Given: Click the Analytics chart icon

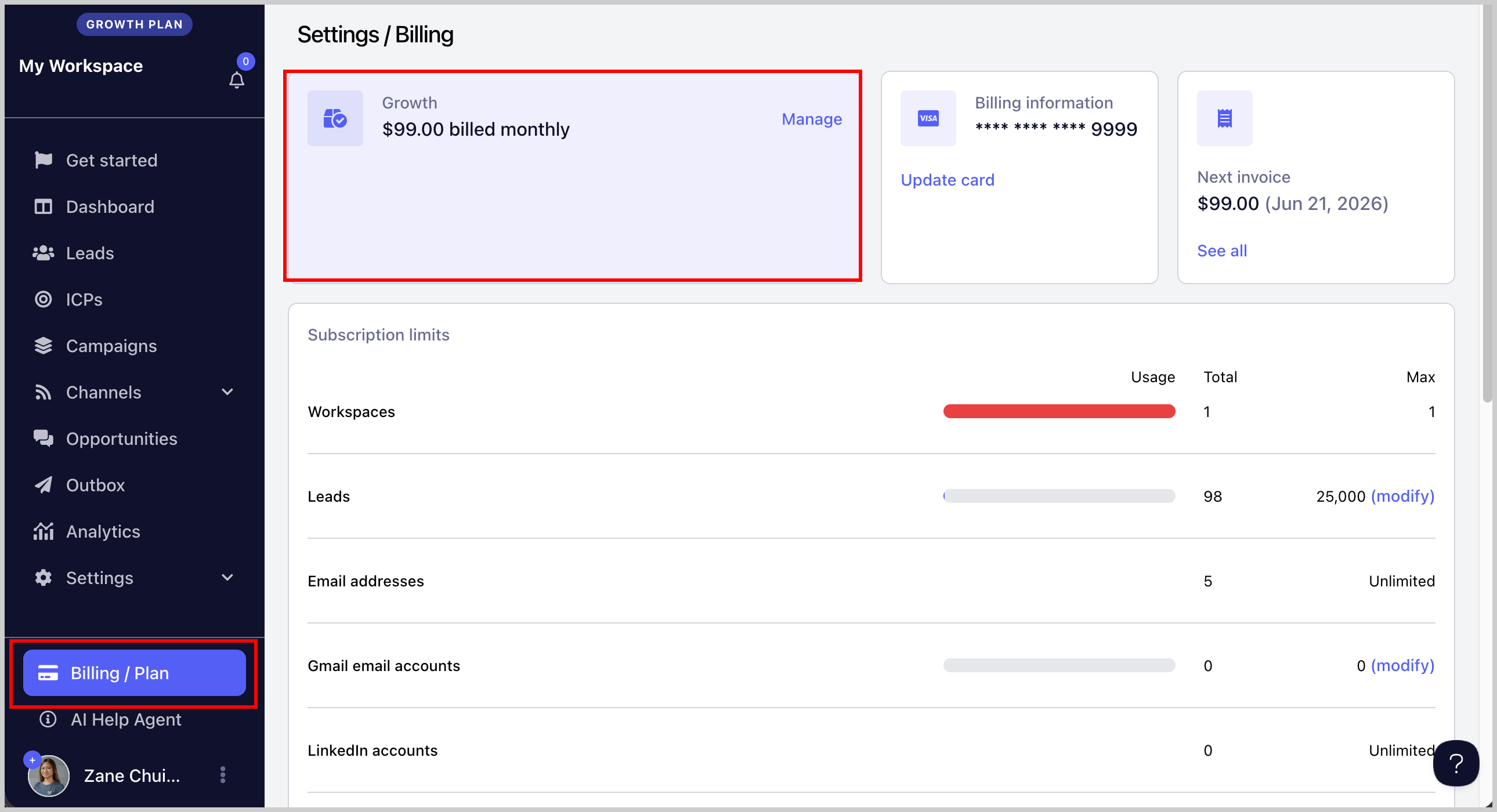Looking at the screenshot, I should pos(44,531).
